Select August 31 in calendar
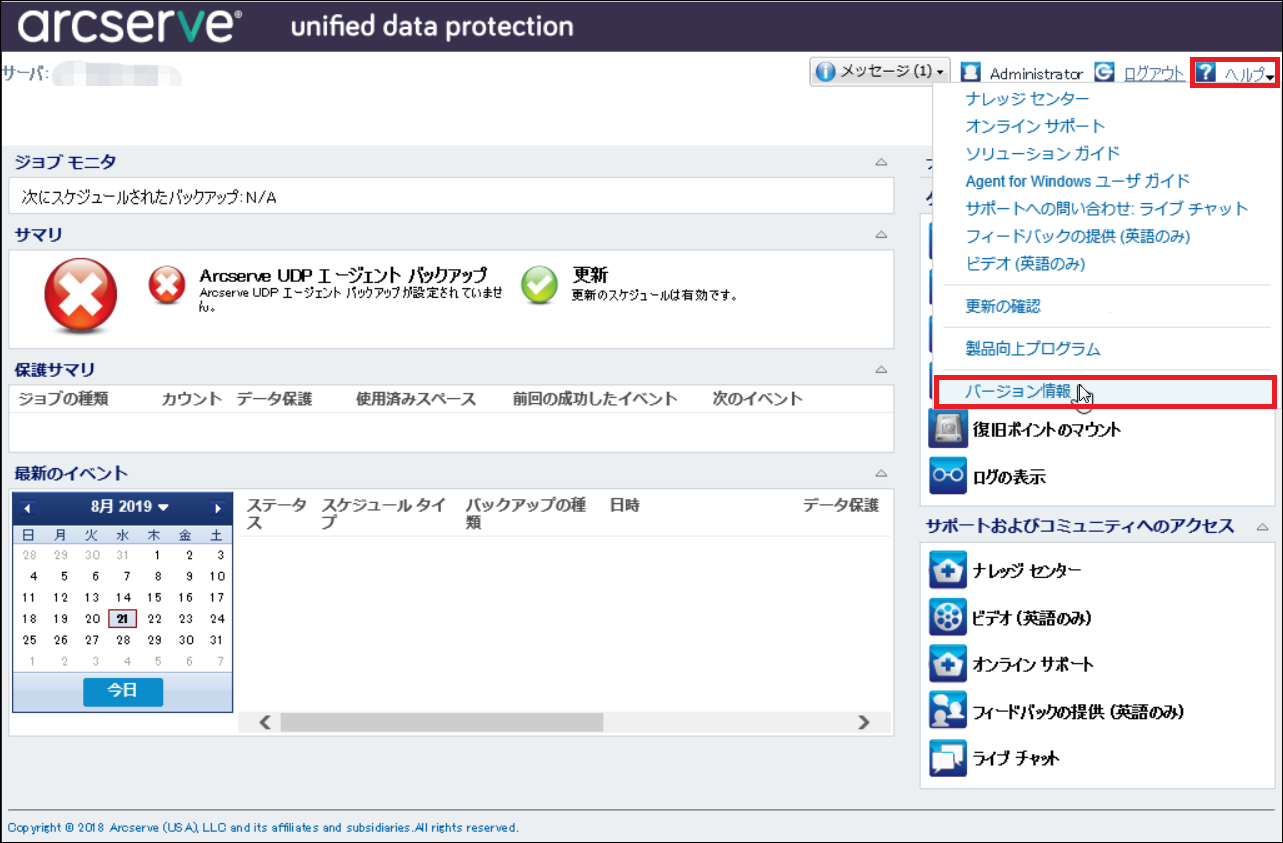The image size is (1283, 843). tap(217, 640)
